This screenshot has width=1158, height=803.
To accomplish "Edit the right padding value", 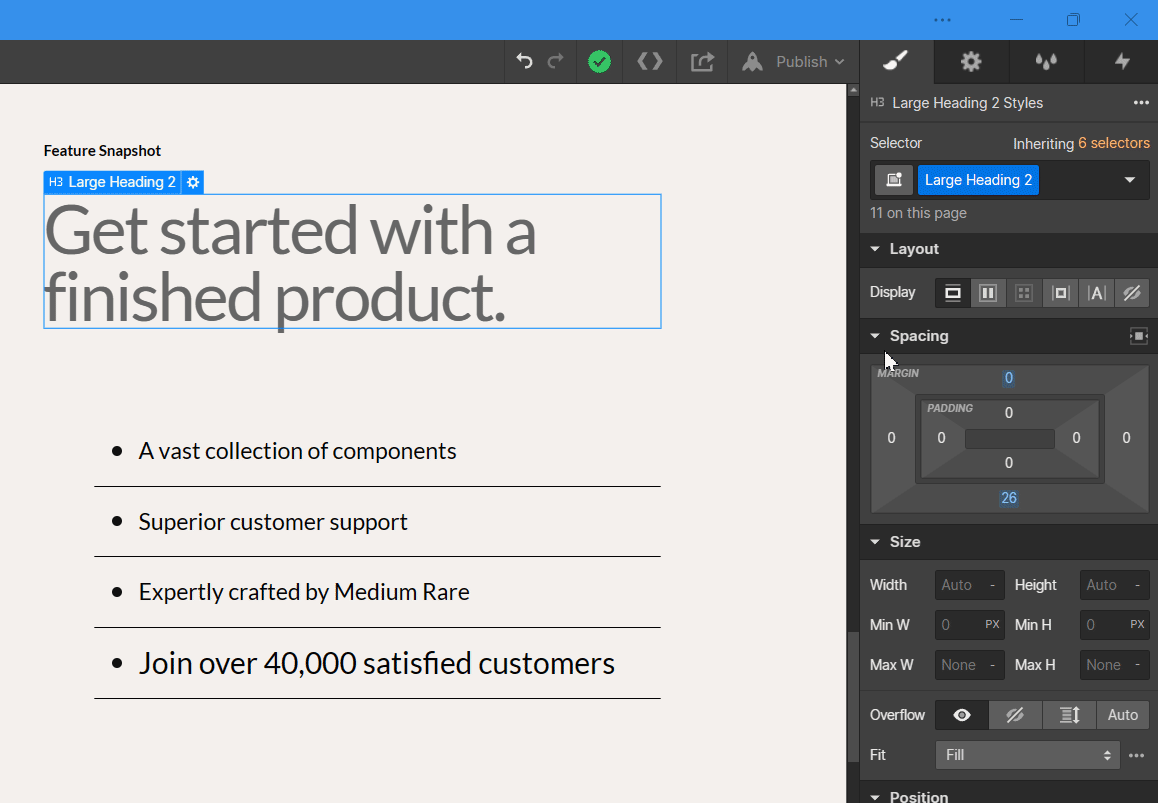I will [1077, 438].
